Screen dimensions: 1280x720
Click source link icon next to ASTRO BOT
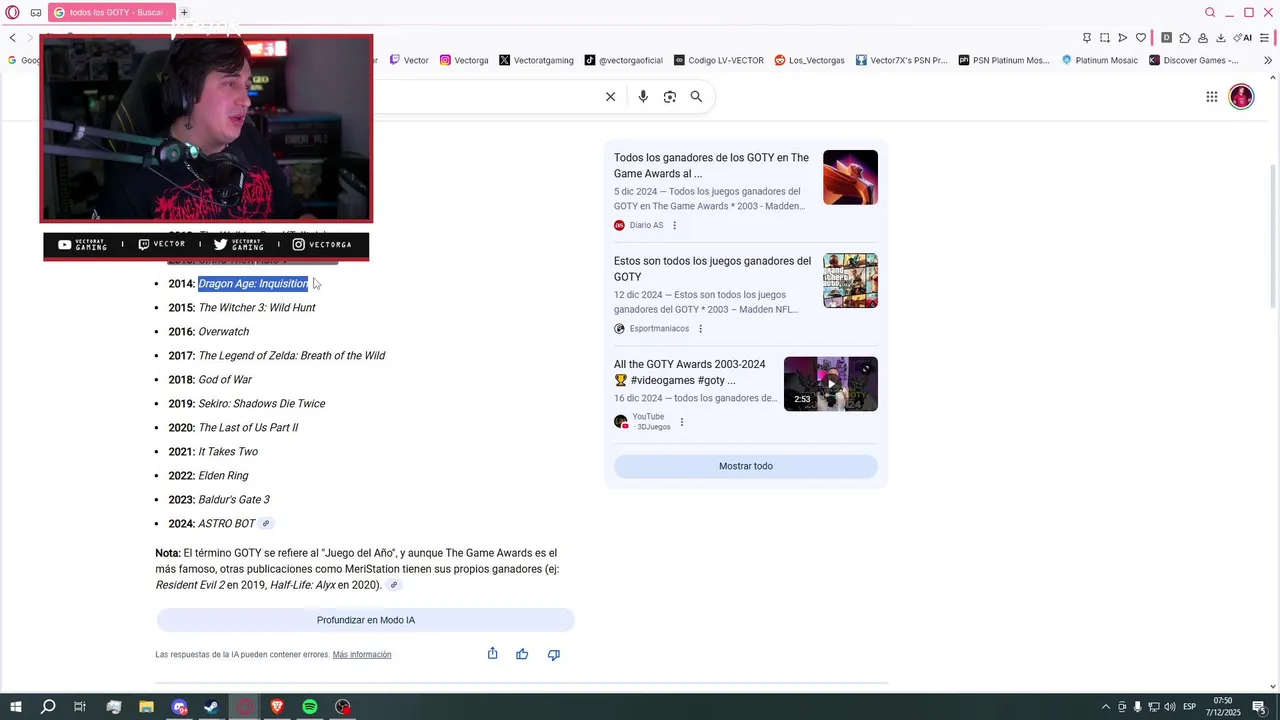(x=266, y=524)
